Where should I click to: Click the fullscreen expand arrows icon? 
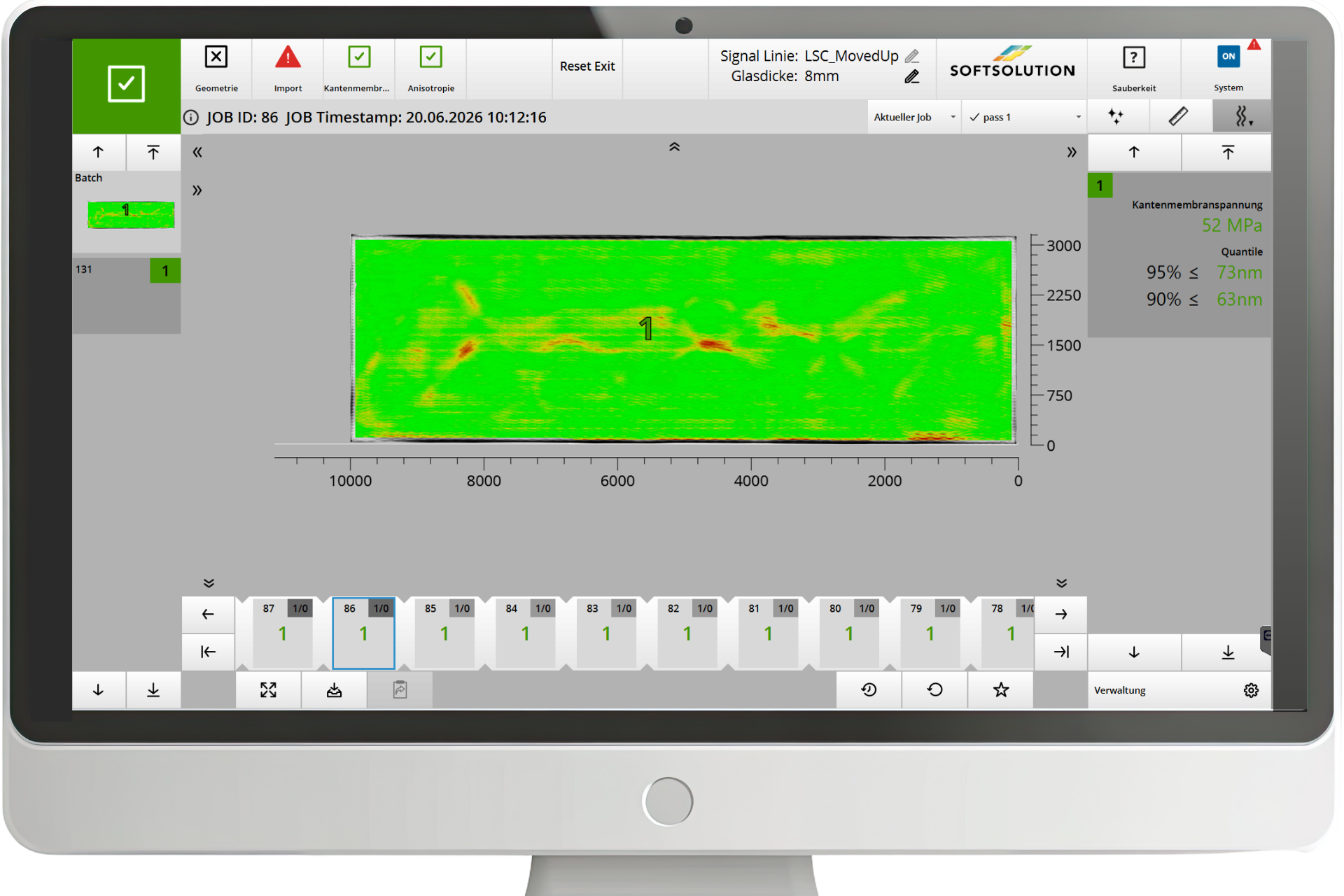(x=268, y=689)
